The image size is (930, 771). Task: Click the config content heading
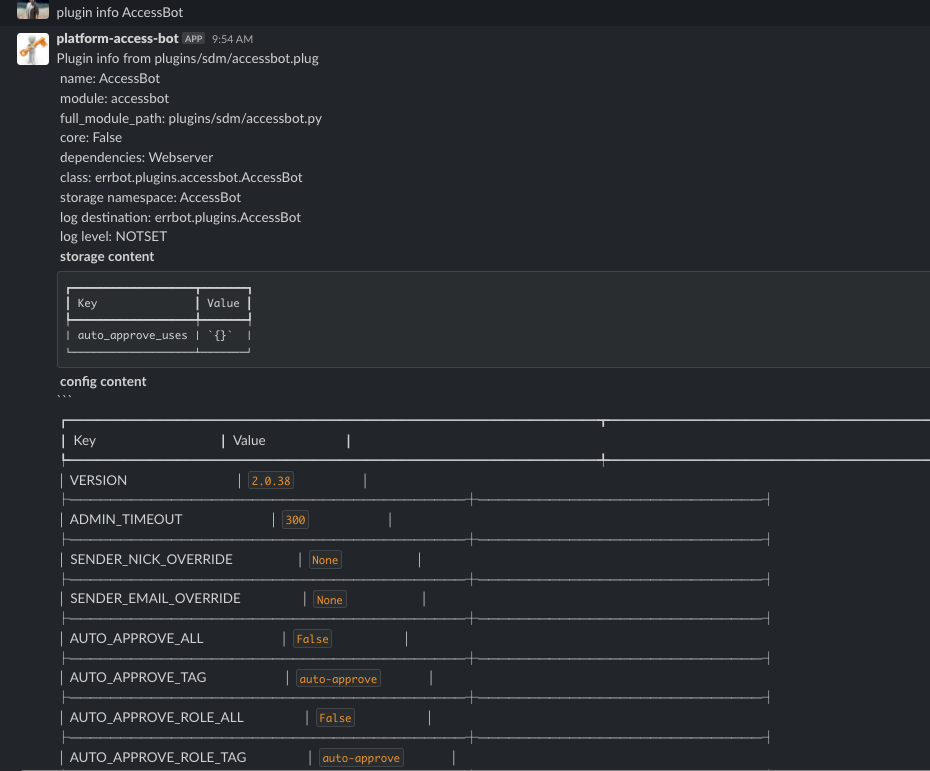click(x=103, y=381)
